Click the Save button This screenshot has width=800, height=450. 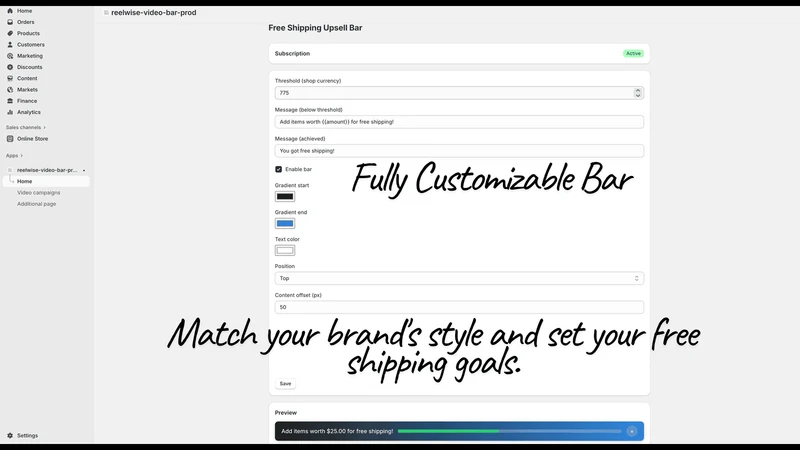pyautogui.click(x=285, y=384)
